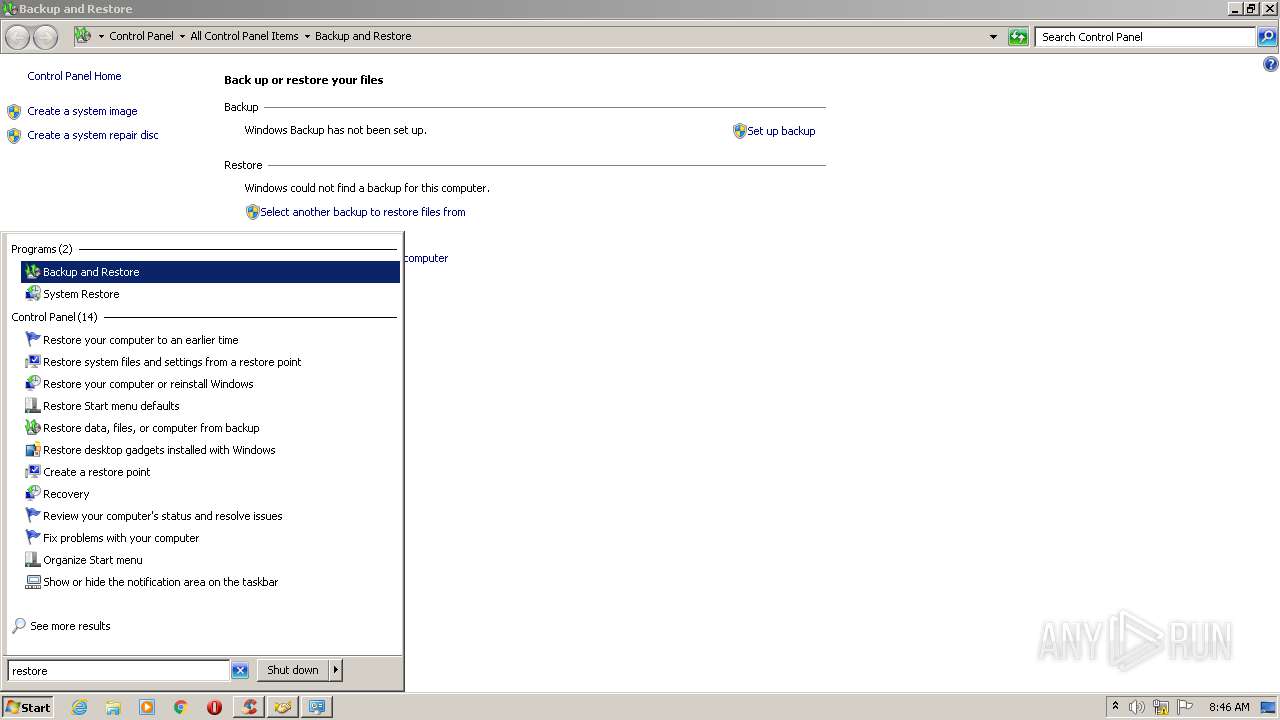Open Control Panel Home link

74,76
